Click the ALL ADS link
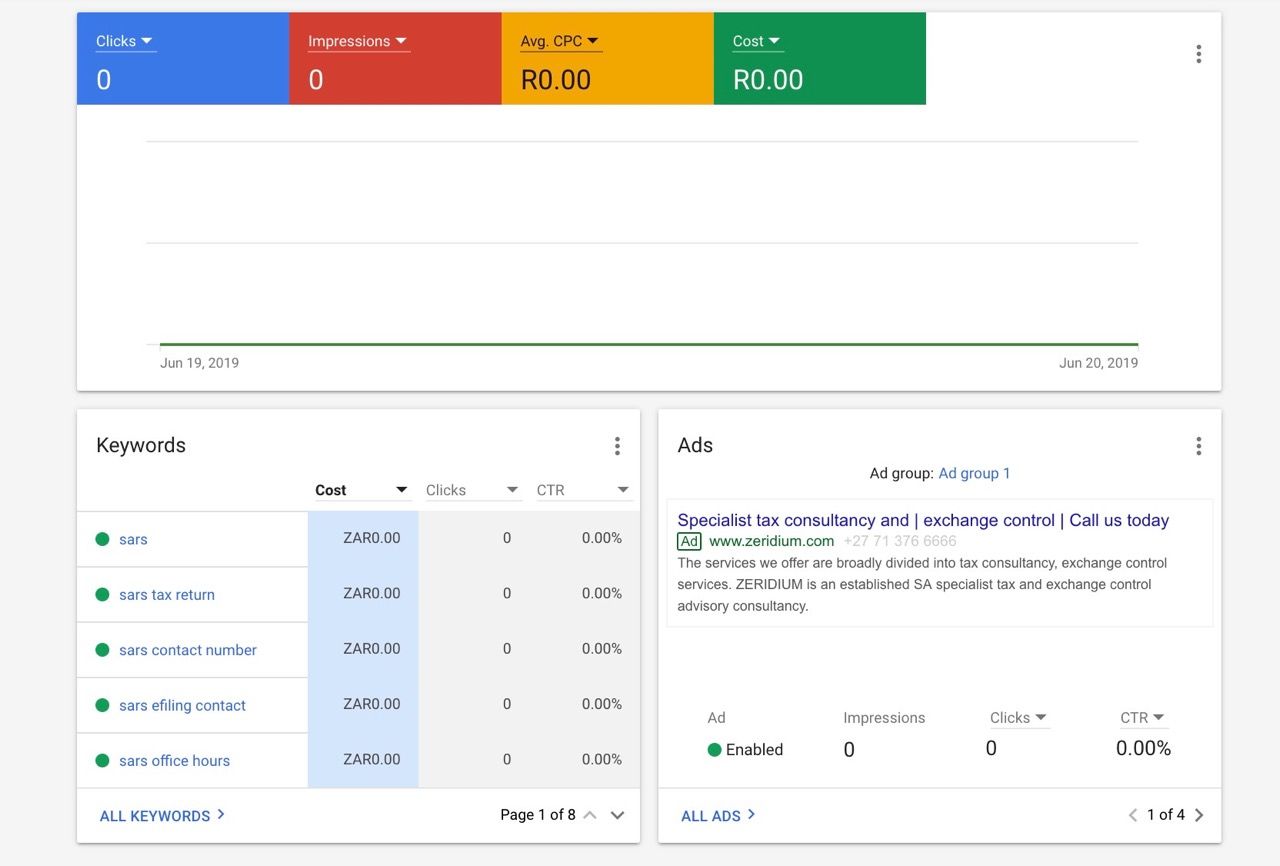 coord(718,815)
